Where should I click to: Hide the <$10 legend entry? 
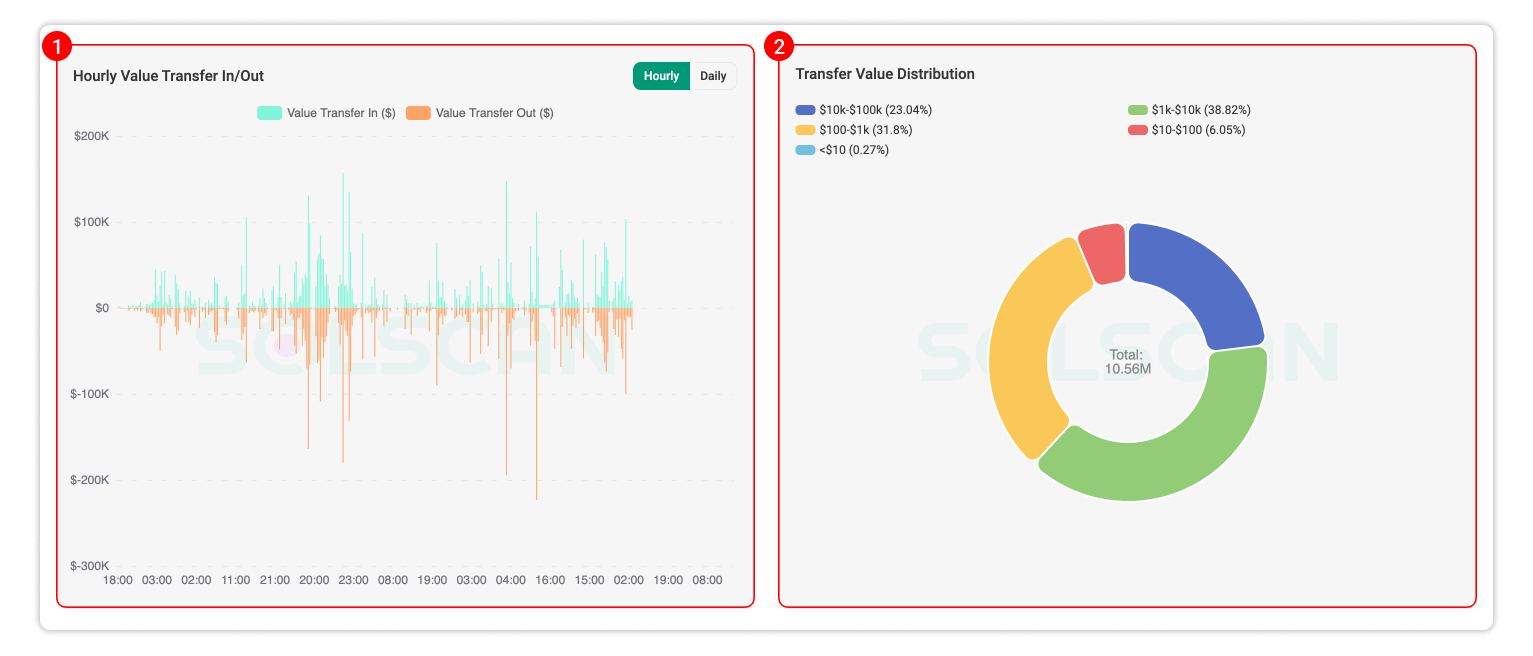[x=841, y=149]
